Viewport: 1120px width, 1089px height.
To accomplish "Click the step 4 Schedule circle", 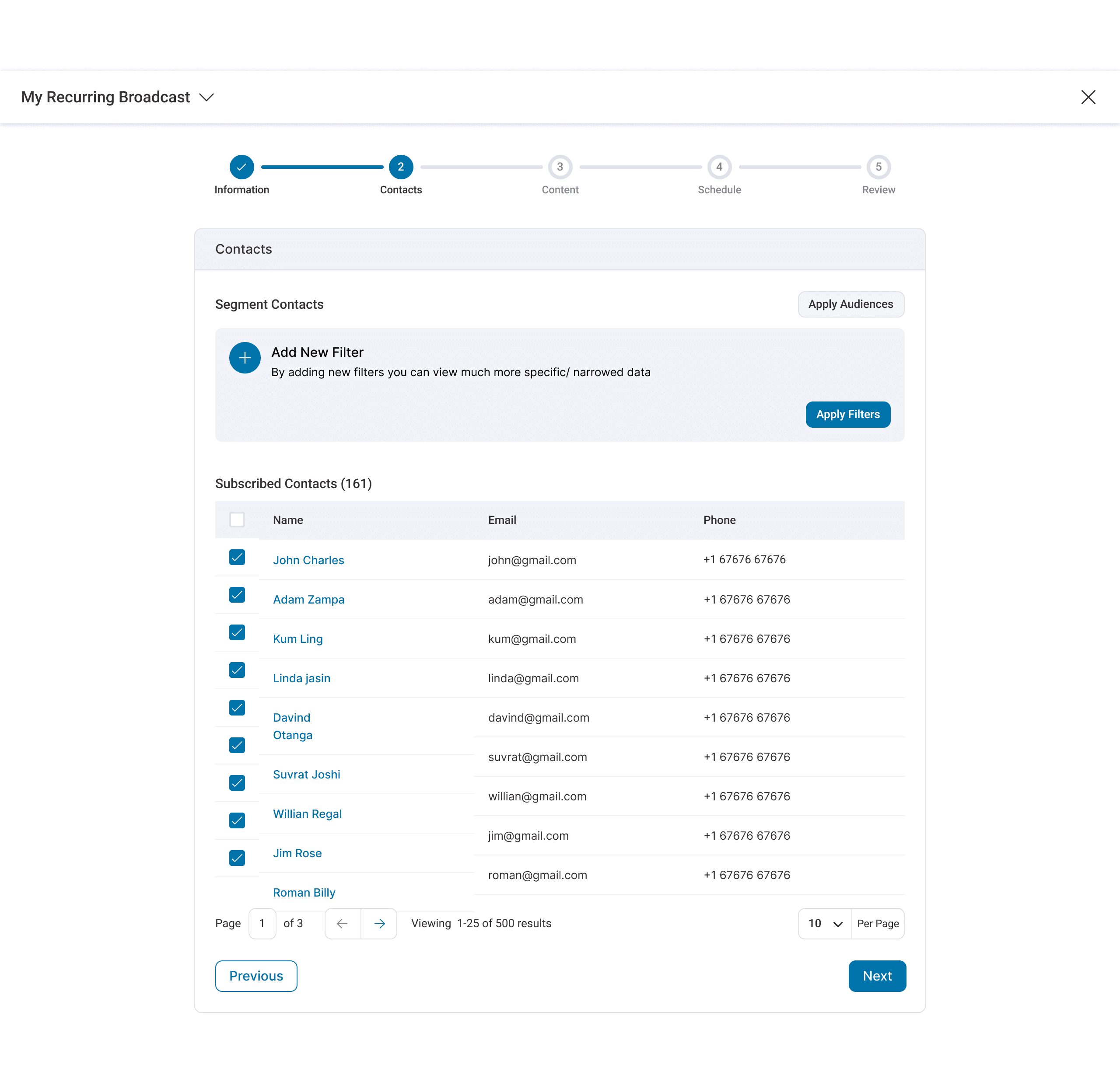I will point(718,167).
